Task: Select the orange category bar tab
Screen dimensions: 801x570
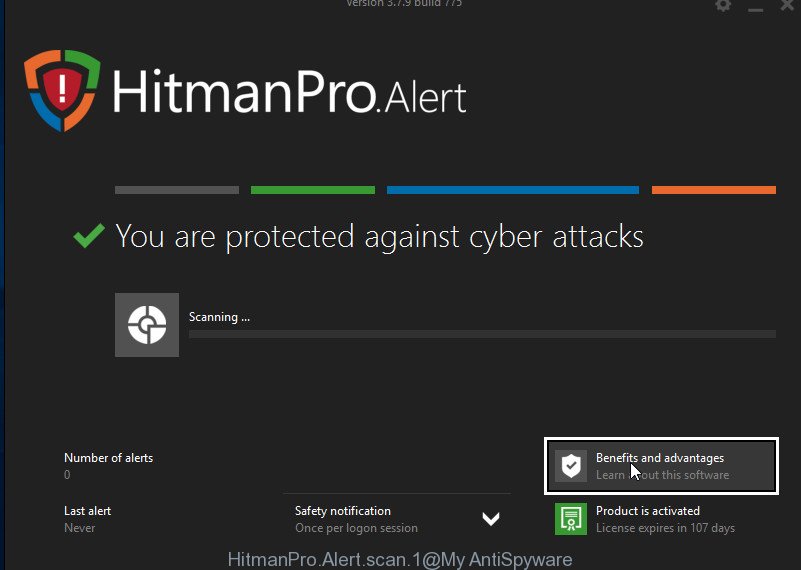Action: (714, 190)
